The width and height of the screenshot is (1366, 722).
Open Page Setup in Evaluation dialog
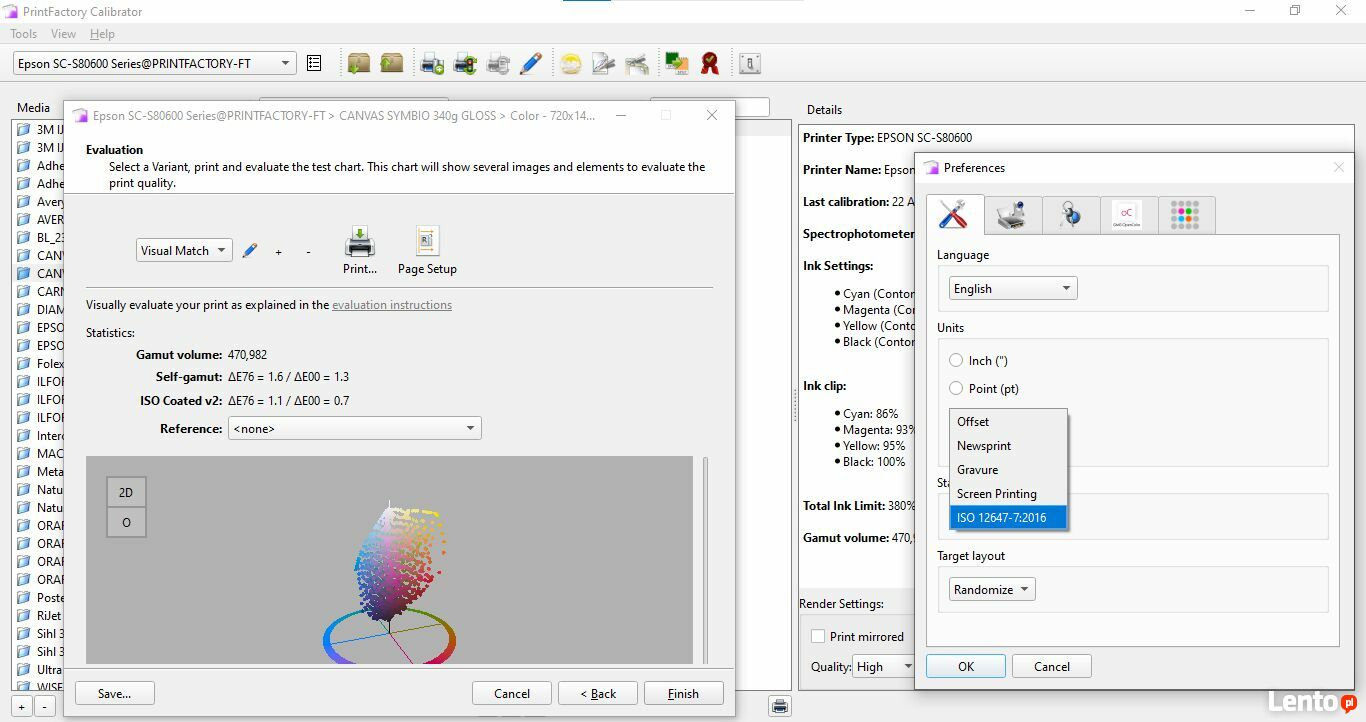point(427,250)
